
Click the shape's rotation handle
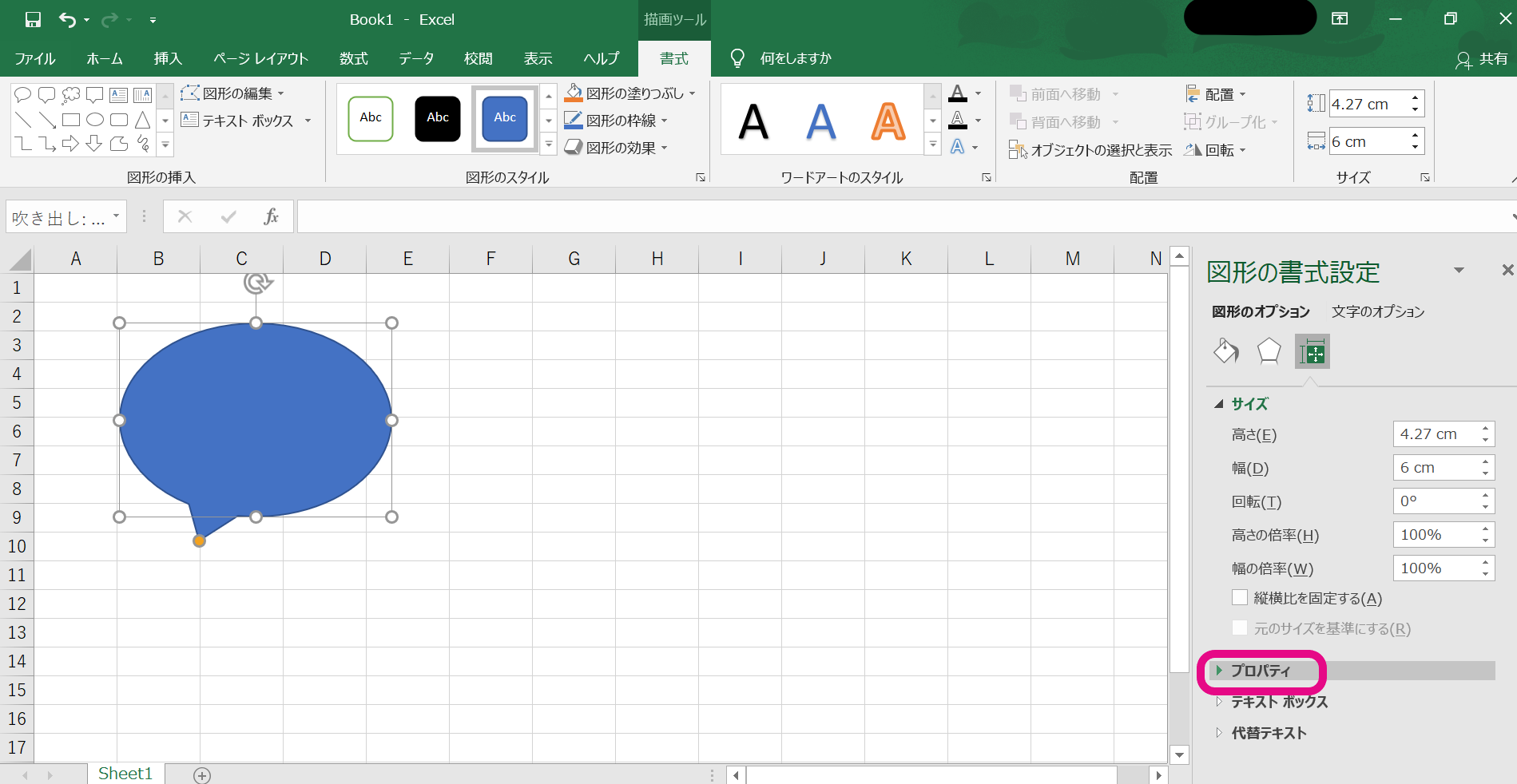pos(258,283)
